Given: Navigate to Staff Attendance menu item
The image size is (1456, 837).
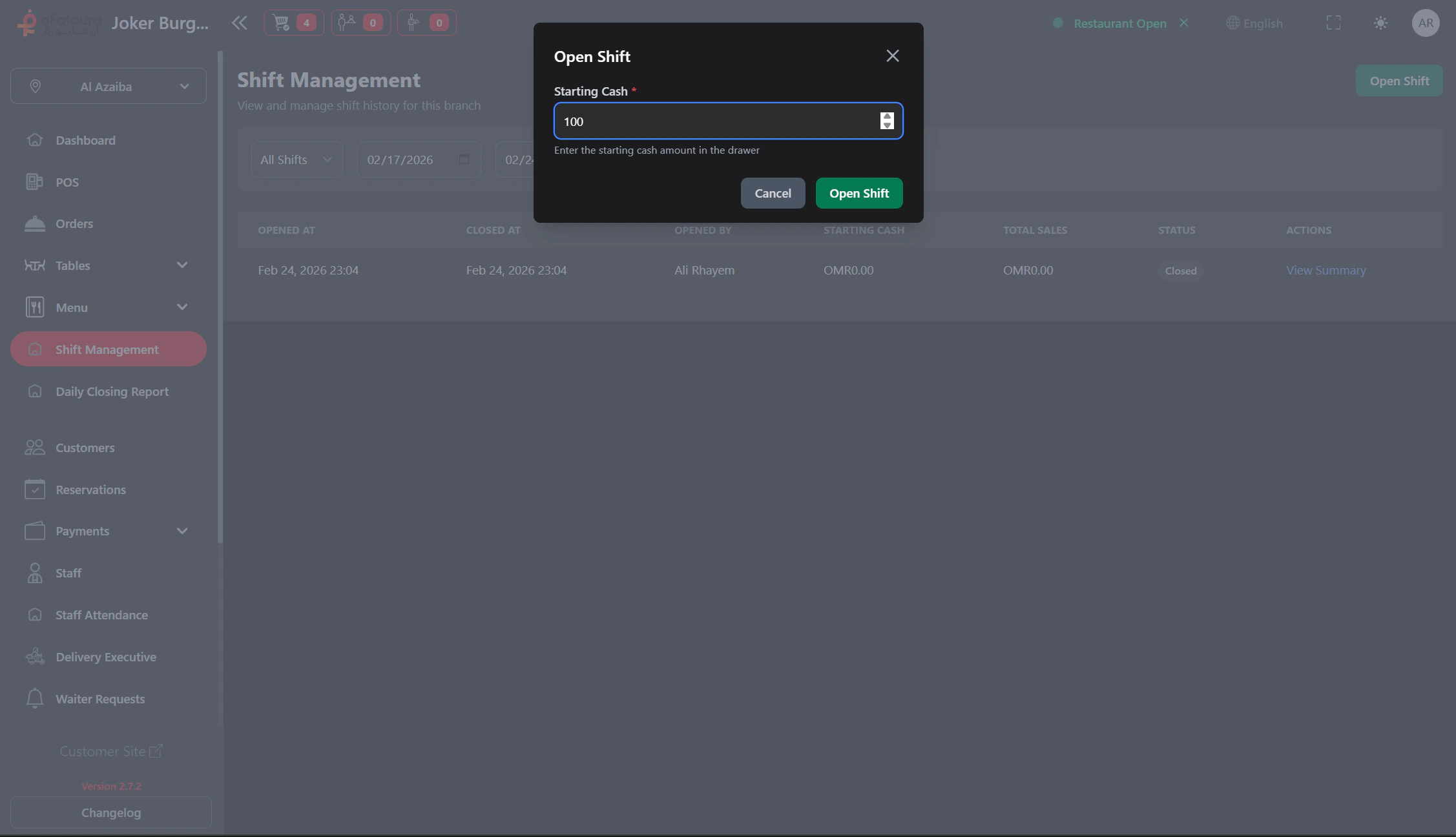Looking at the screenshot, I should pyautogui.click(x=101, y=615).
